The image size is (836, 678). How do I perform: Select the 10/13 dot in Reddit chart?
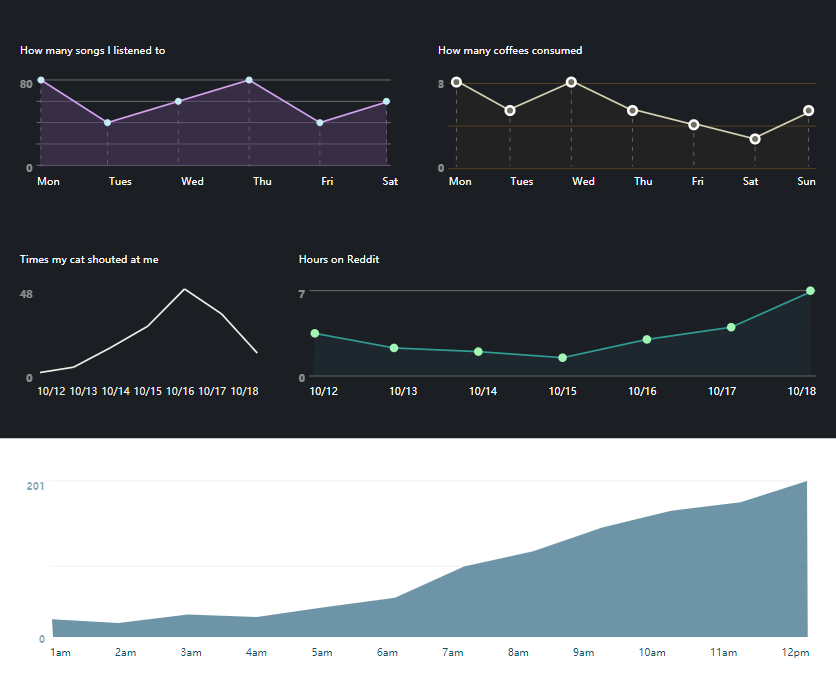click(x=394, y=348)
